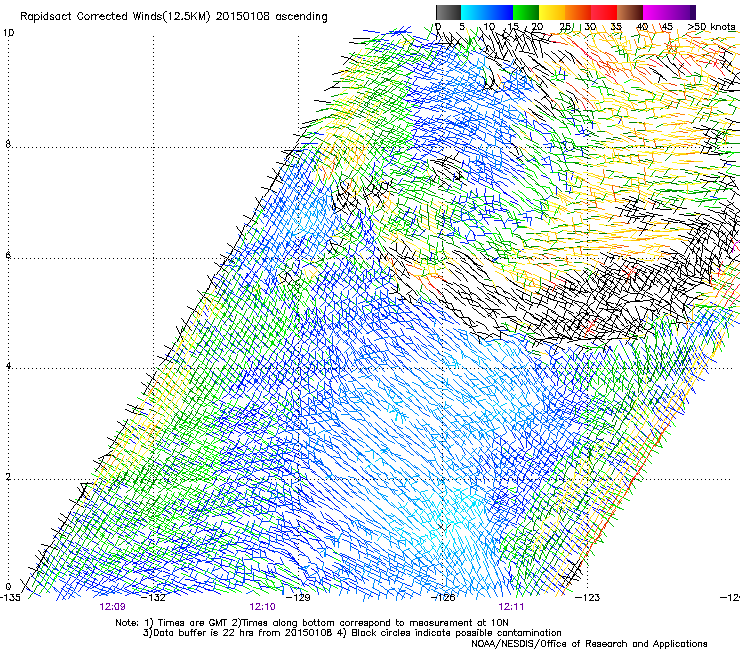Pick the brown 35–40 knots color segment
The width and height of the screenshot is (740, 650).
(630, 12)
